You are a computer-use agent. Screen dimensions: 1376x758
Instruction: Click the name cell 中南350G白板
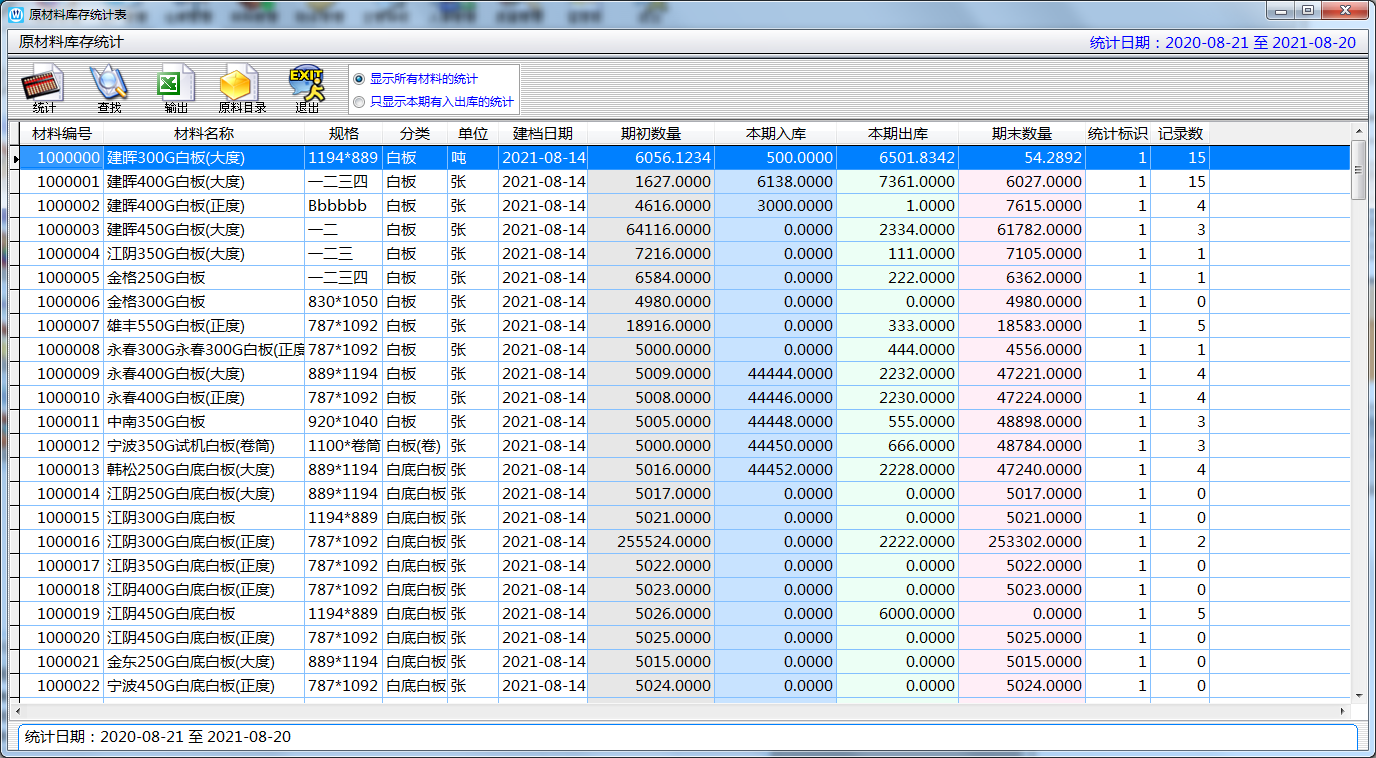[x=204, y=422]
